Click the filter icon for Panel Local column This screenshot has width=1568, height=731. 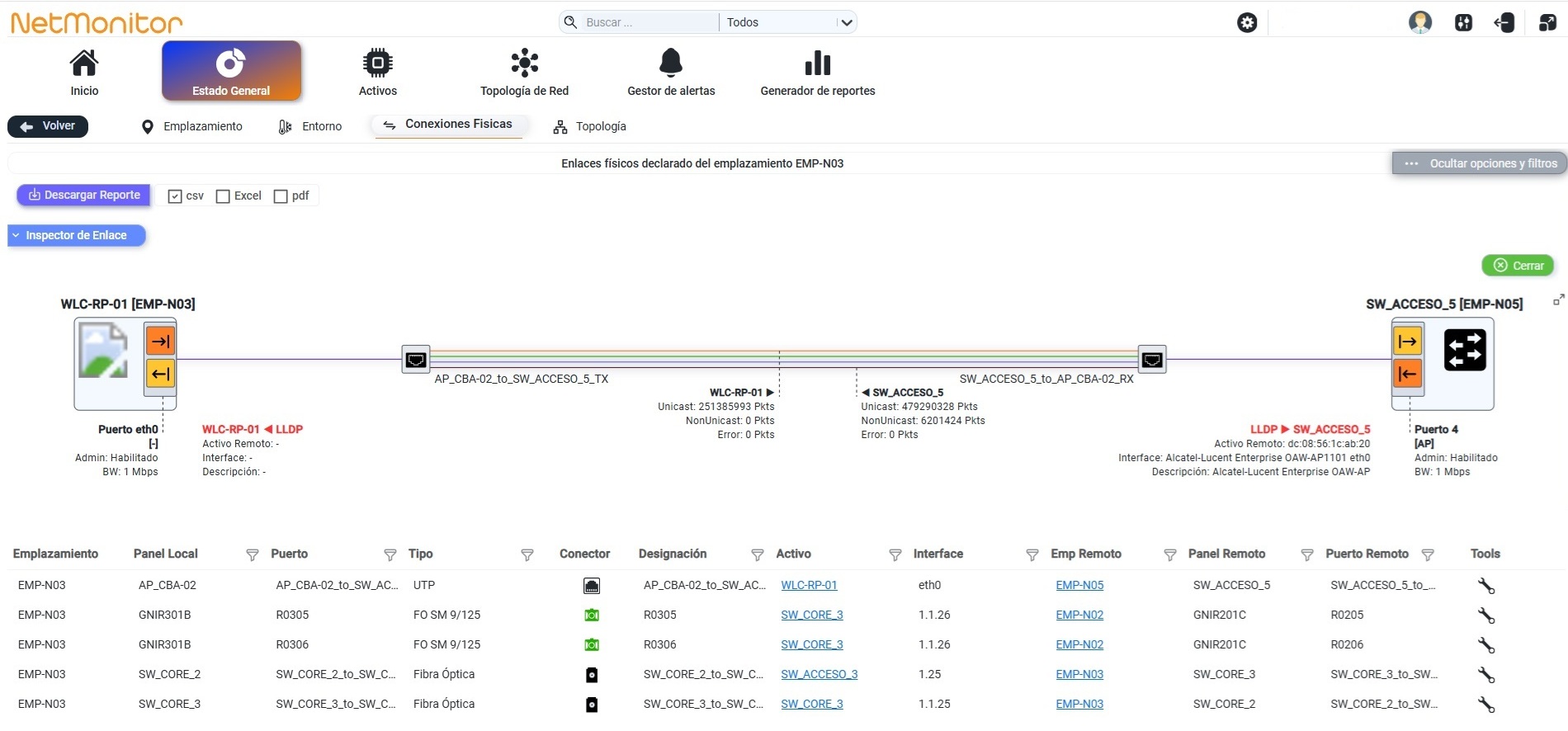click(x=253, y=554)
